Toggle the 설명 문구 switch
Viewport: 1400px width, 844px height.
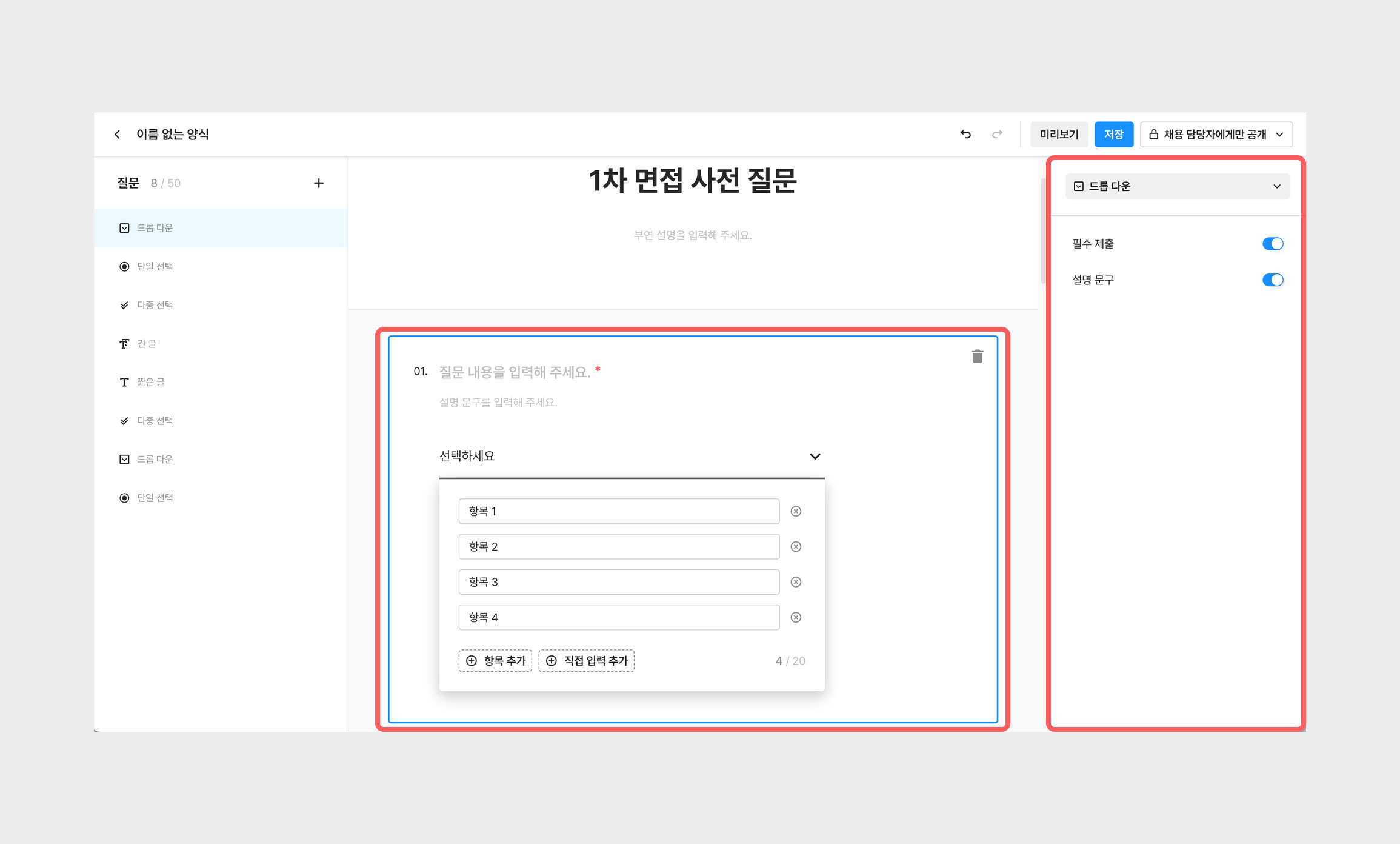1272,280
